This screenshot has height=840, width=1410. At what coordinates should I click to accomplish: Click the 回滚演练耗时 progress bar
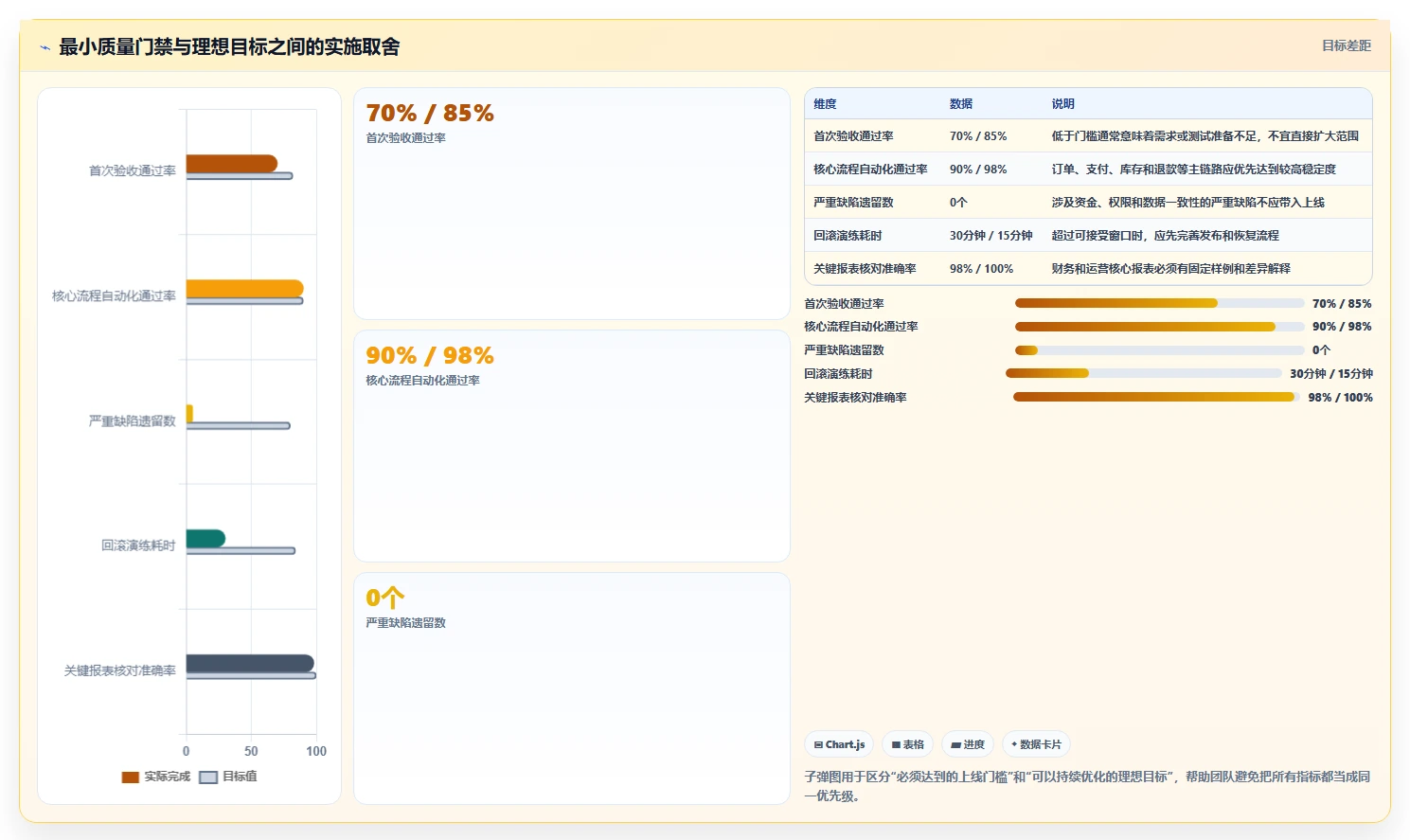coord(1143,373)
